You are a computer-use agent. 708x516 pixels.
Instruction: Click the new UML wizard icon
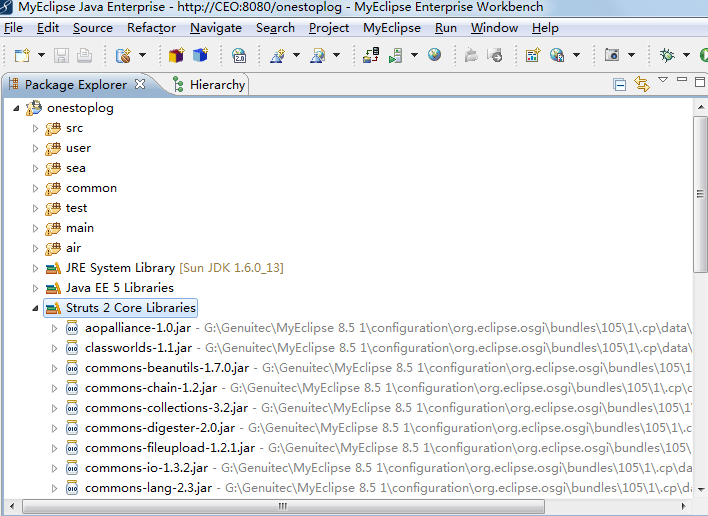[x=278, y=55]
